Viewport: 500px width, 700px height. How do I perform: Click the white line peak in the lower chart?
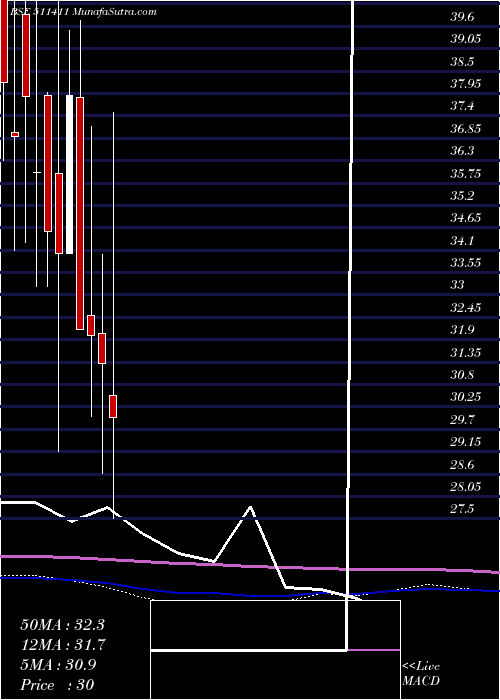[x=250, y=507]
